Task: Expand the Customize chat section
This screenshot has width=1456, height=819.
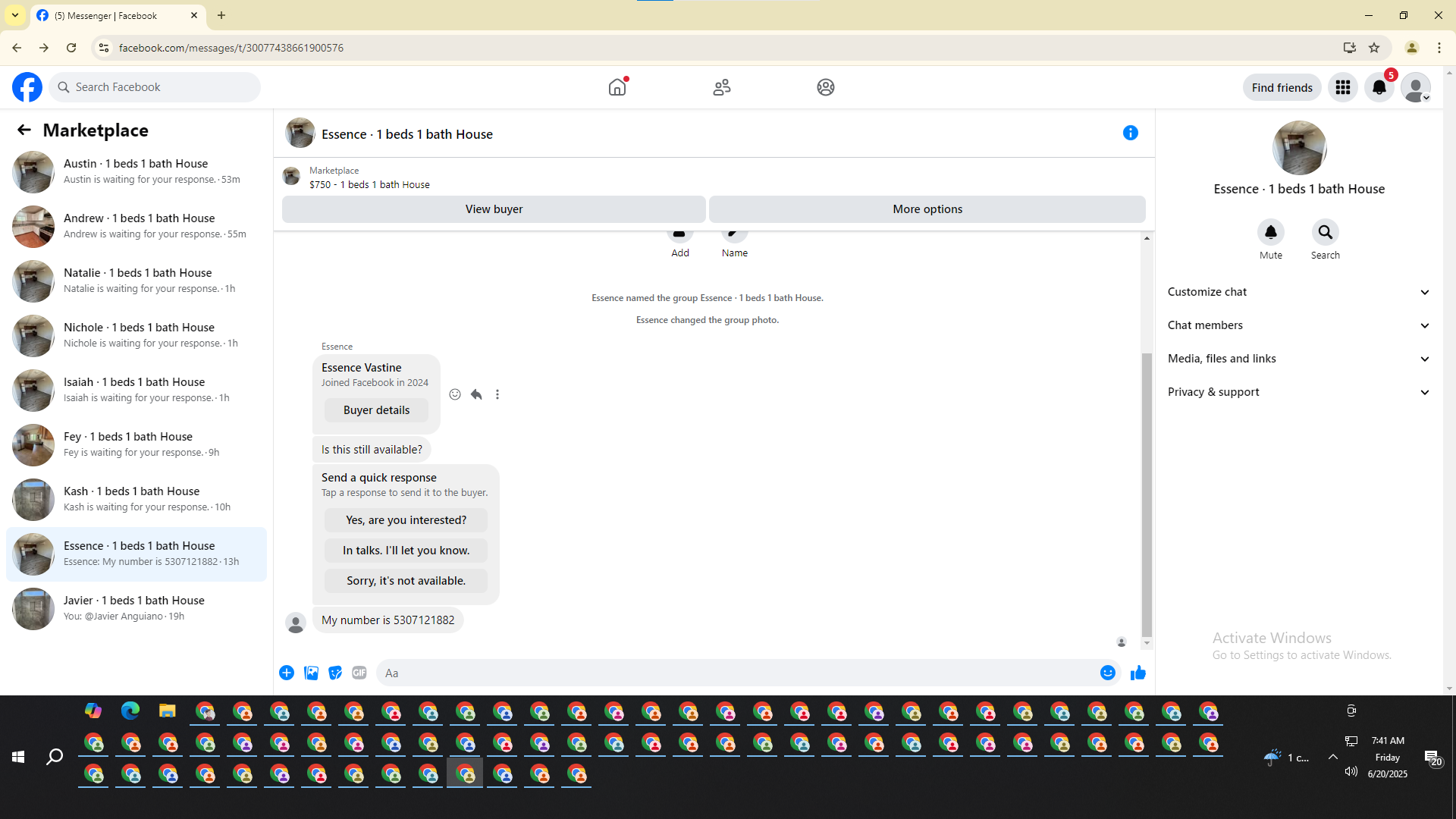Action: click(1298, 292)
